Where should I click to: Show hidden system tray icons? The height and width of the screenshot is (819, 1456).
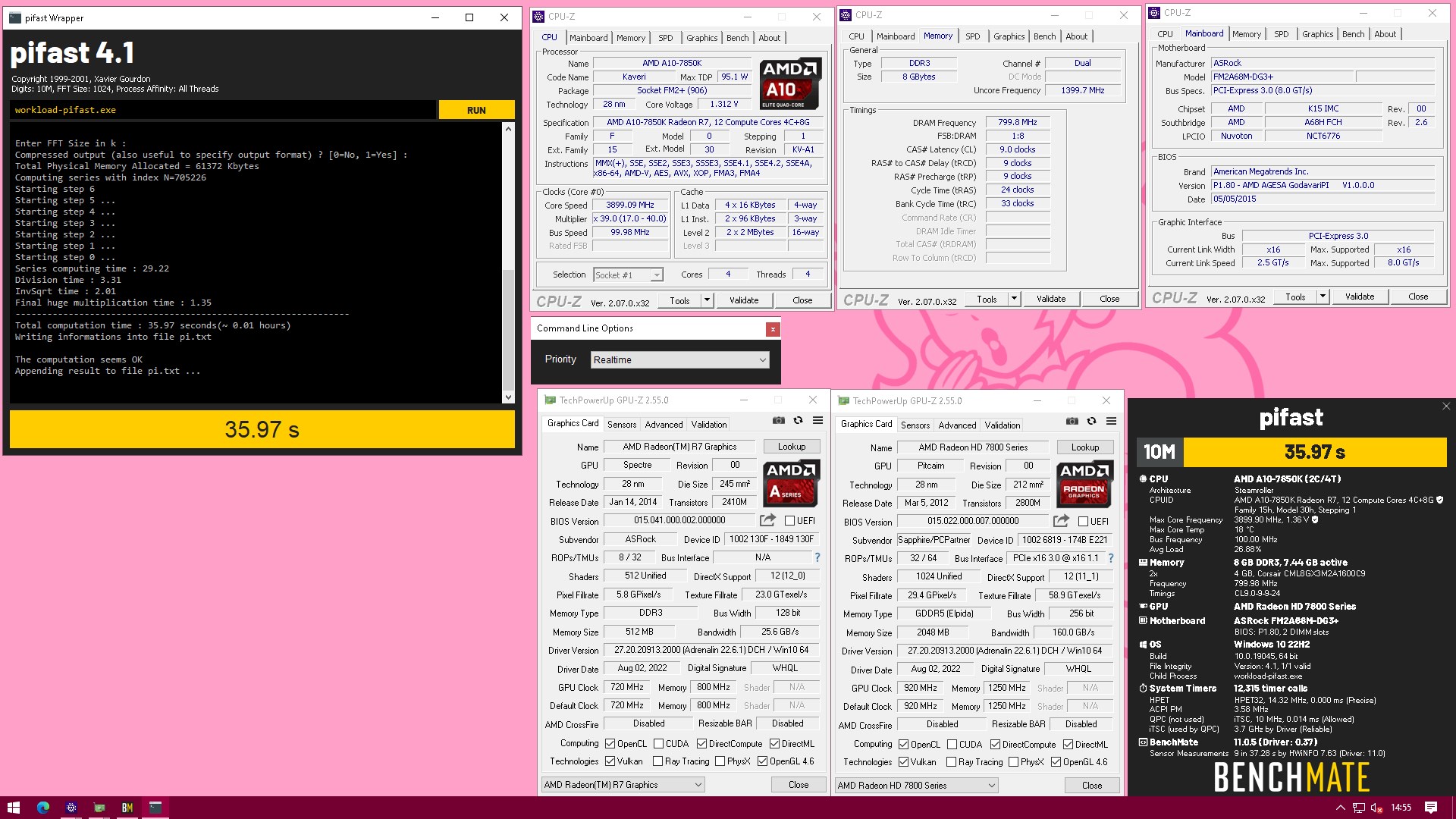click(1340, 808)
